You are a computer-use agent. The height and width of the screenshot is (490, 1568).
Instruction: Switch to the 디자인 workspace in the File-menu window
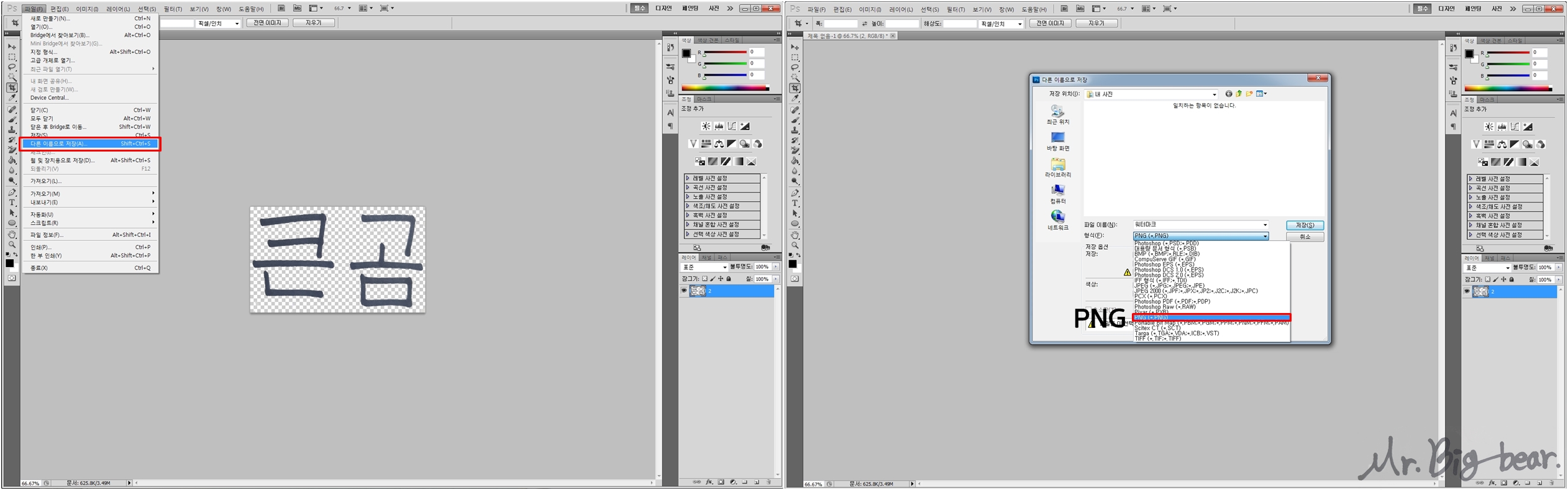pos(663,9)
